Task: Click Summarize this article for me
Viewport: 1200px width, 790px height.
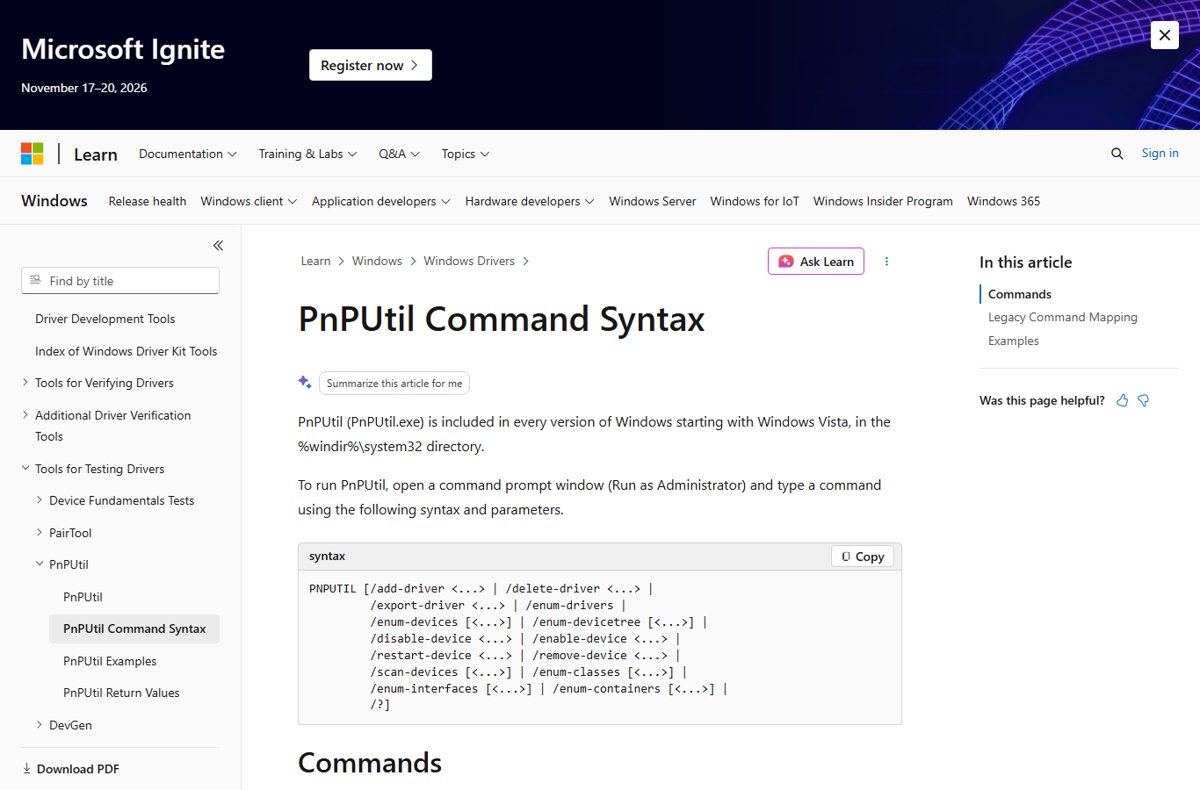Action: (394, 383)
